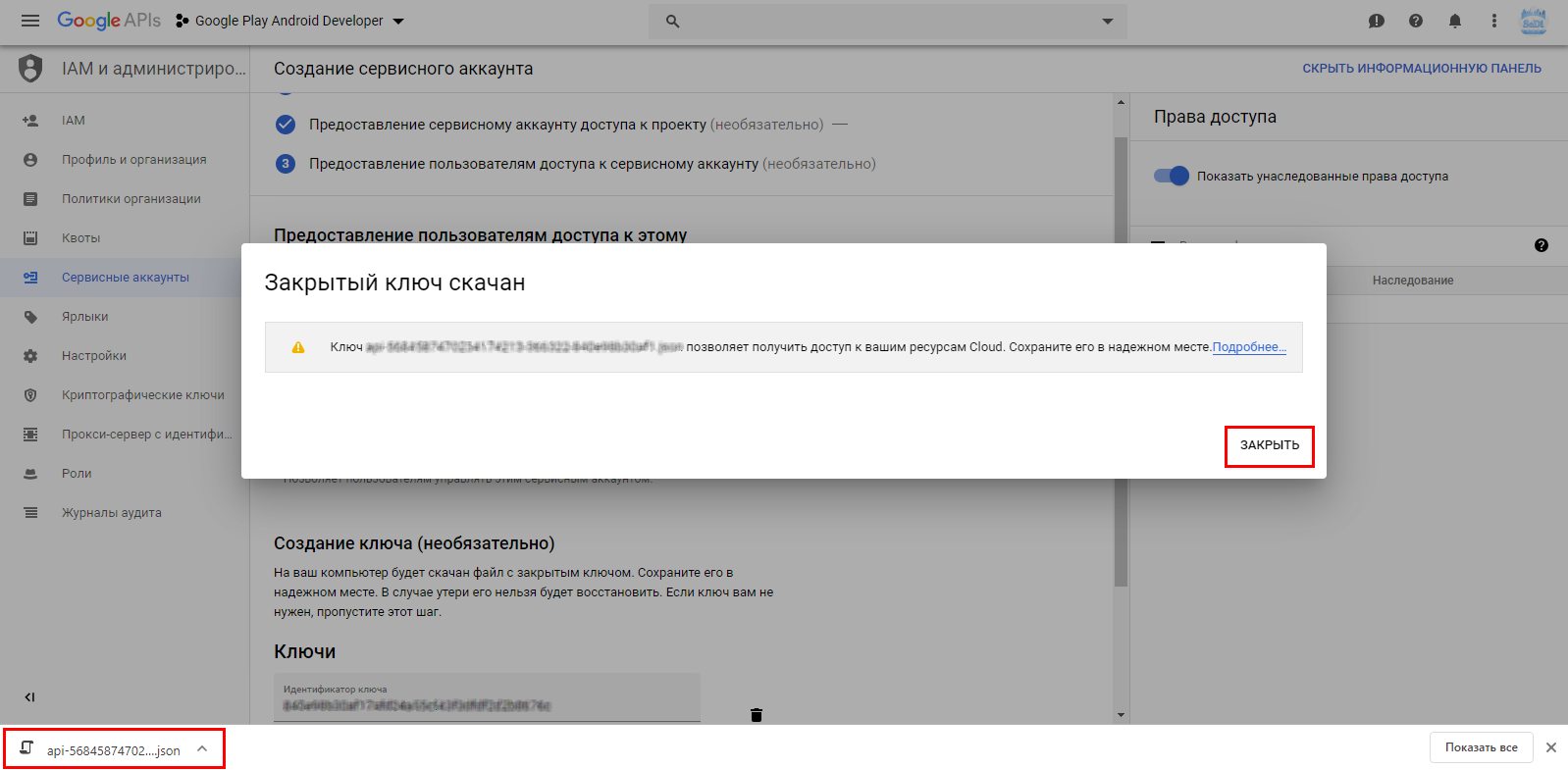The width and height of the screenshot is (1568, 770).
Task: Click the Политики организации document icon
Action: click(x=30, y=199)
